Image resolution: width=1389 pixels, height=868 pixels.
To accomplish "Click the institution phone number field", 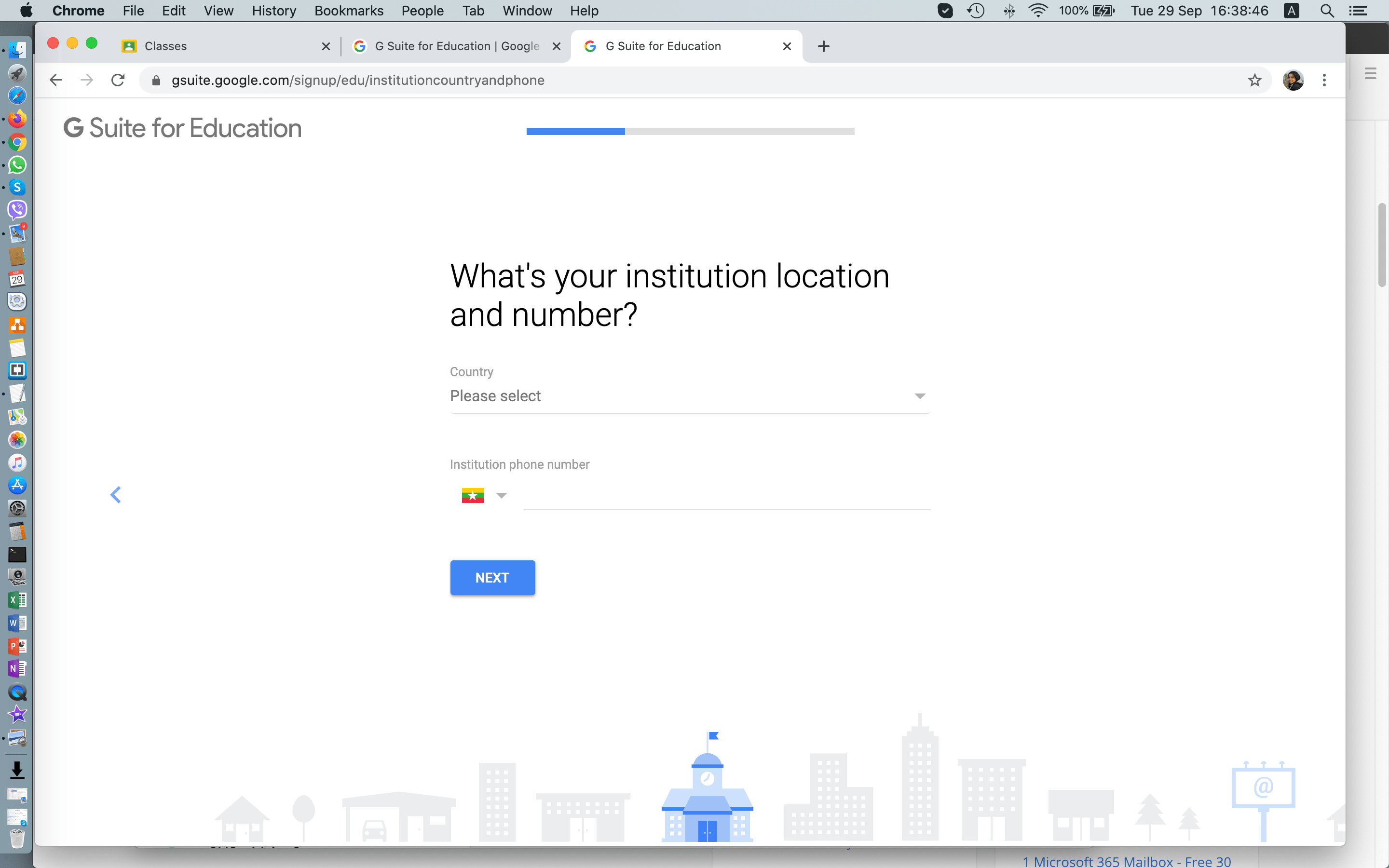I will coord(726,495).
